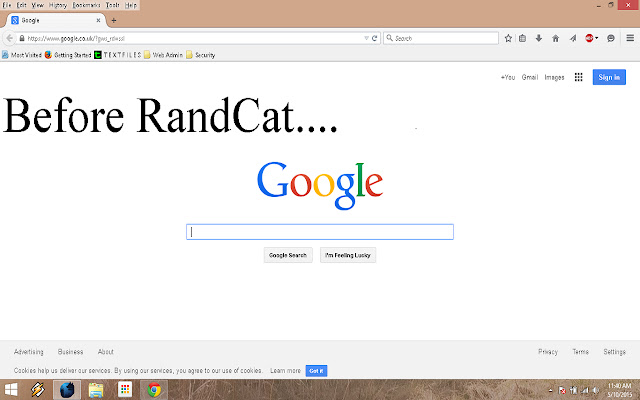The width and height of the screenshot is (640, 400).
Task: Open Most Visited bookmark
Action: (x=22, y=55)
